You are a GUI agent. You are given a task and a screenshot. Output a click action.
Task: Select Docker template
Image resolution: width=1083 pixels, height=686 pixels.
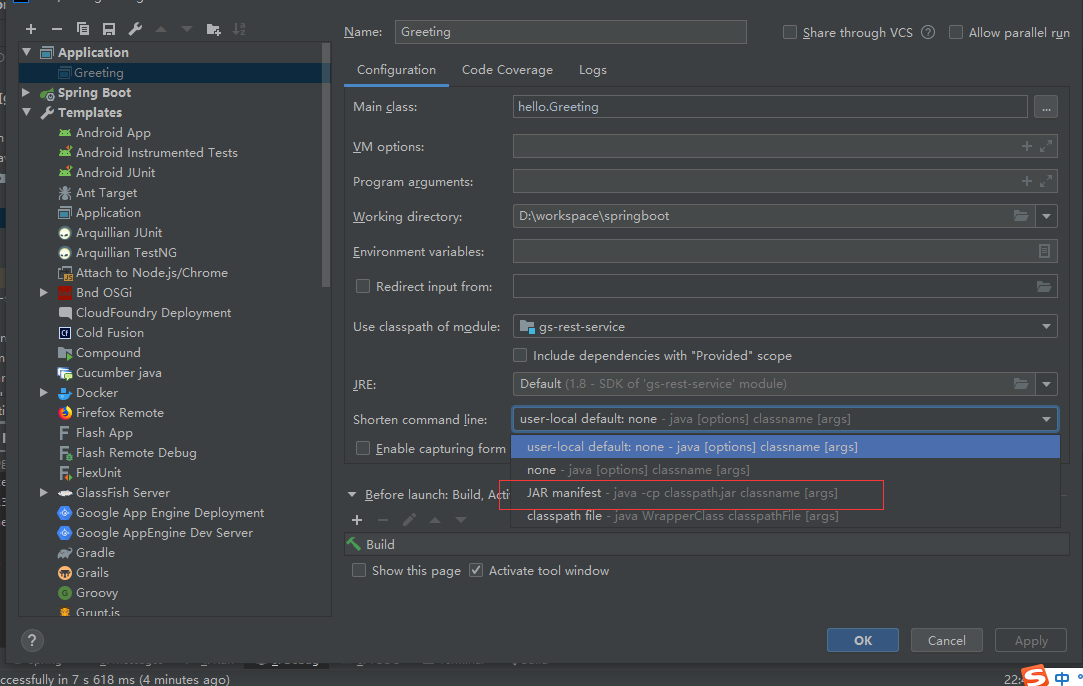point(97,392)
